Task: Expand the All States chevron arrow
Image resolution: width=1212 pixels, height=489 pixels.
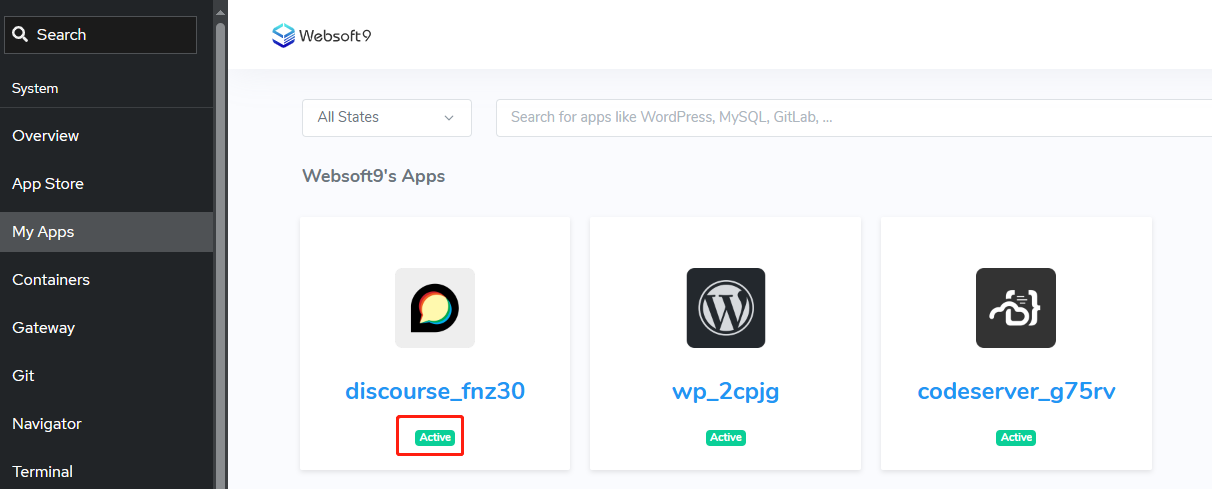Action: tap(448, 118)
